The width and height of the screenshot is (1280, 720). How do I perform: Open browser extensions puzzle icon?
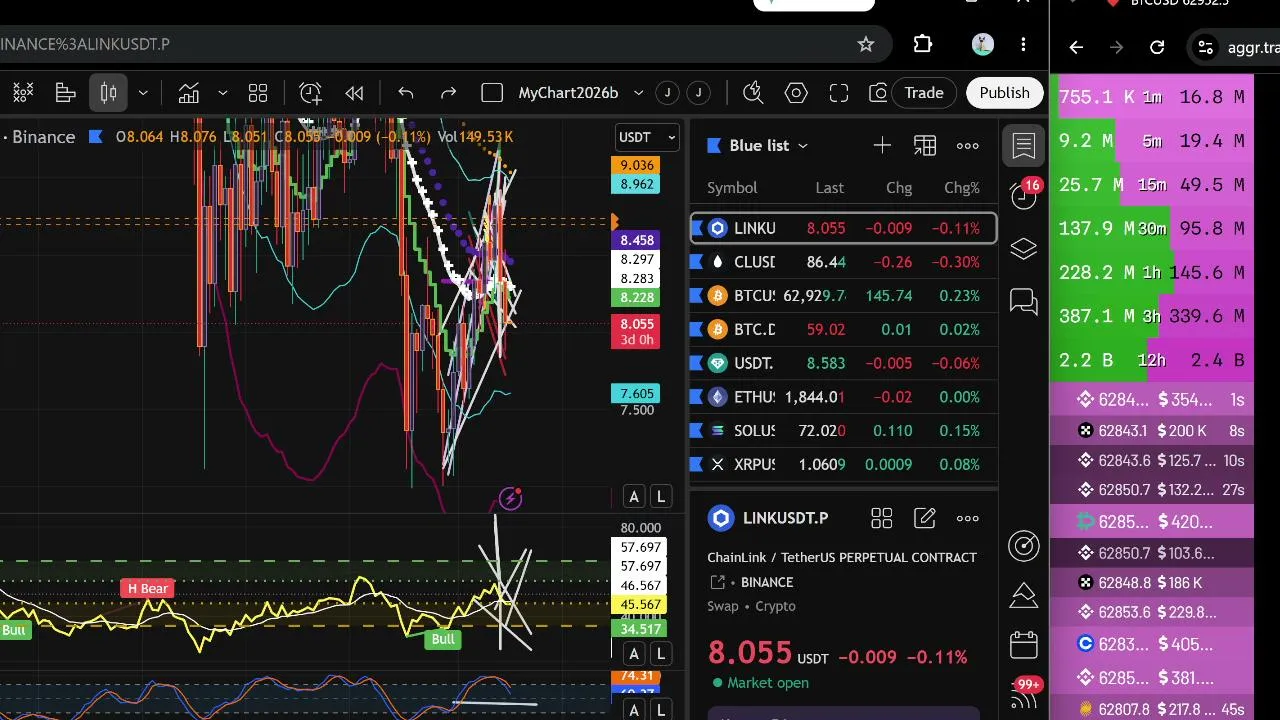[x=923, y=44]
